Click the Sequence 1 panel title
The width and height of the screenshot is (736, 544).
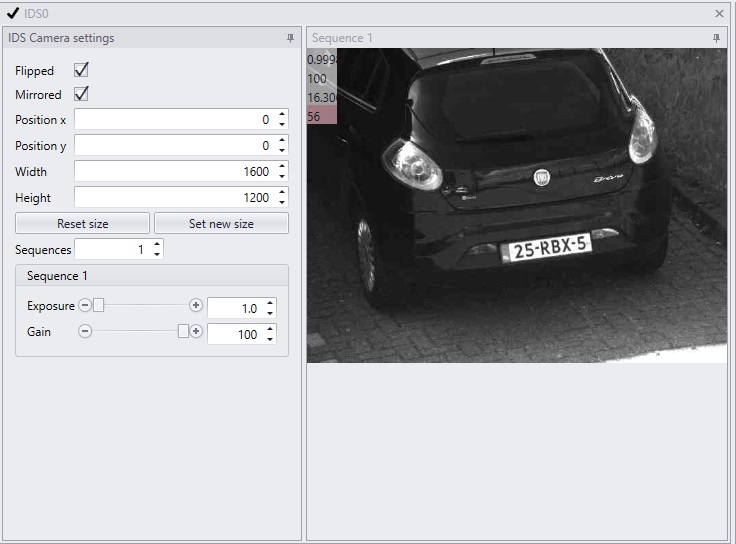pos(342,38)
